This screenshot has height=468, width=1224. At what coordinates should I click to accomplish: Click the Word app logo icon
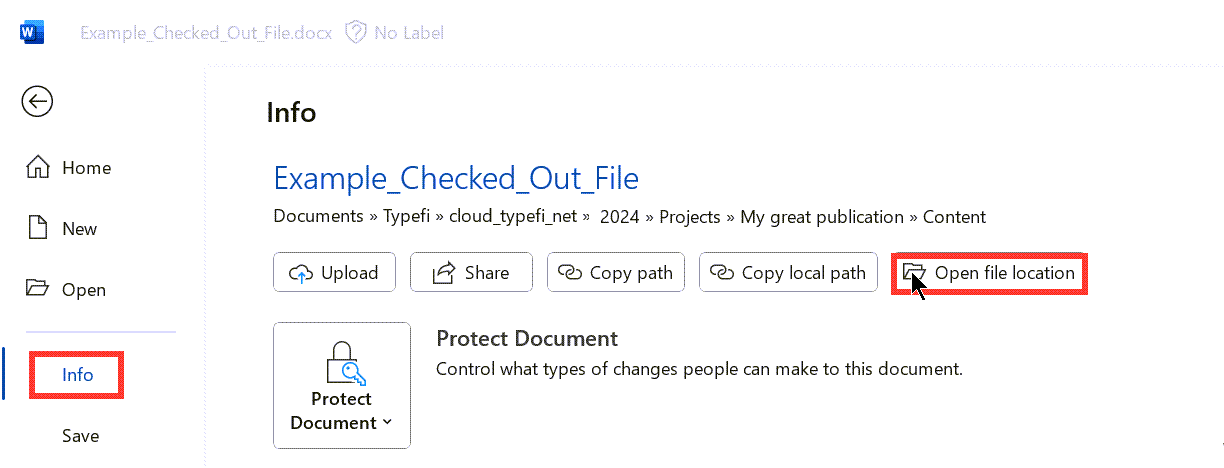(32, 32)
